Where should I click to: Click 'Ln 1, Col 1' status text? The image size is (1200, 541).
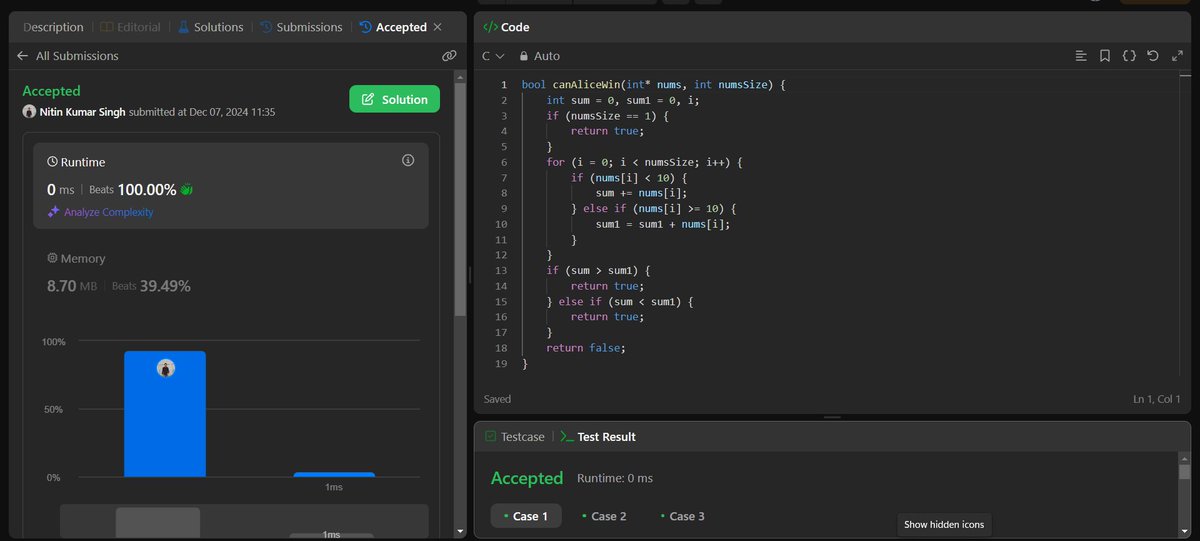[x=1156, y=399]
